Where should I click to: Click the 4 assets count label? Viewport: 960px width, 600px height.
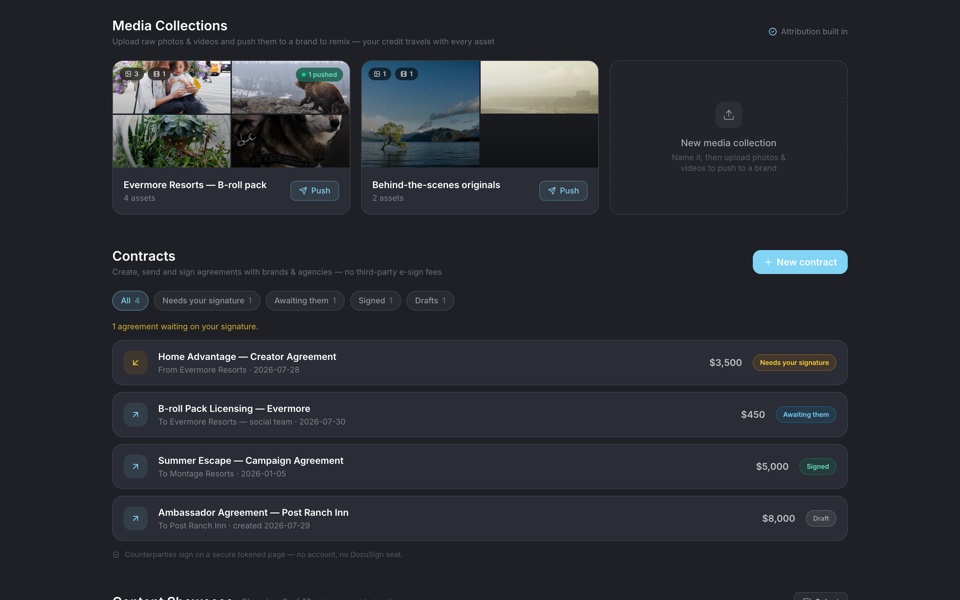139,198
